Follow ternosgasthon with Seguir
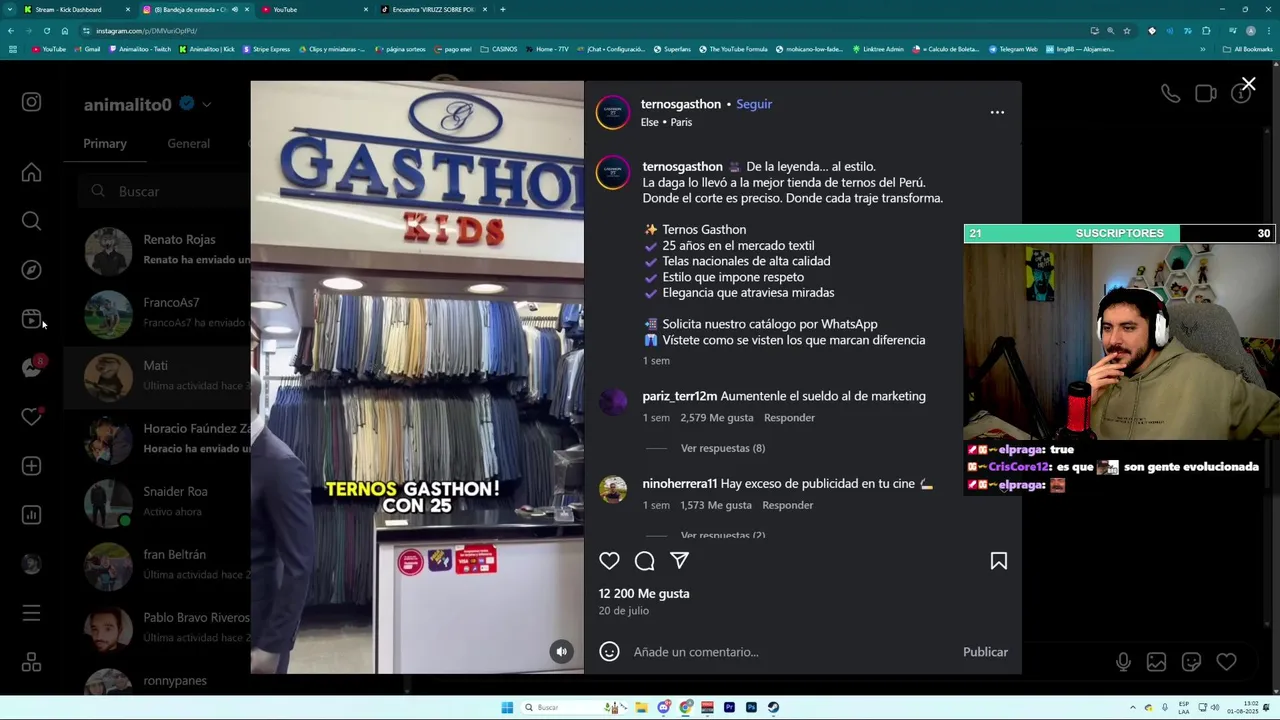 tap(754, 104)
